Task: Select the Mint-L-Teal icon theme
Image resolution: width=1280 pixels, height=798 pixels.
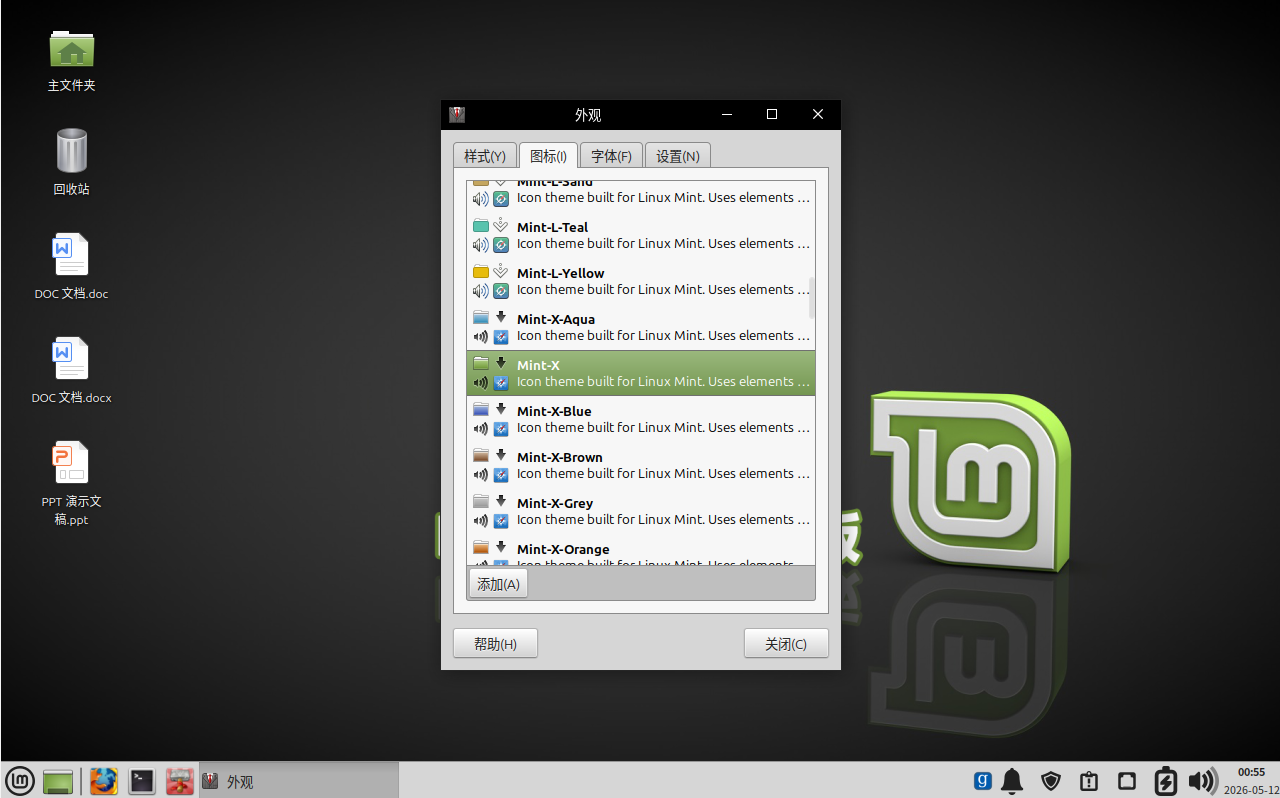Action: coord(641,235)
